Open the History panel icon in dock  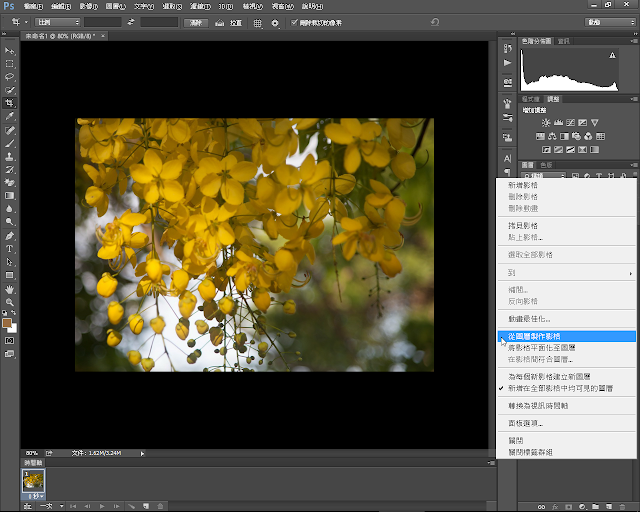507,49
